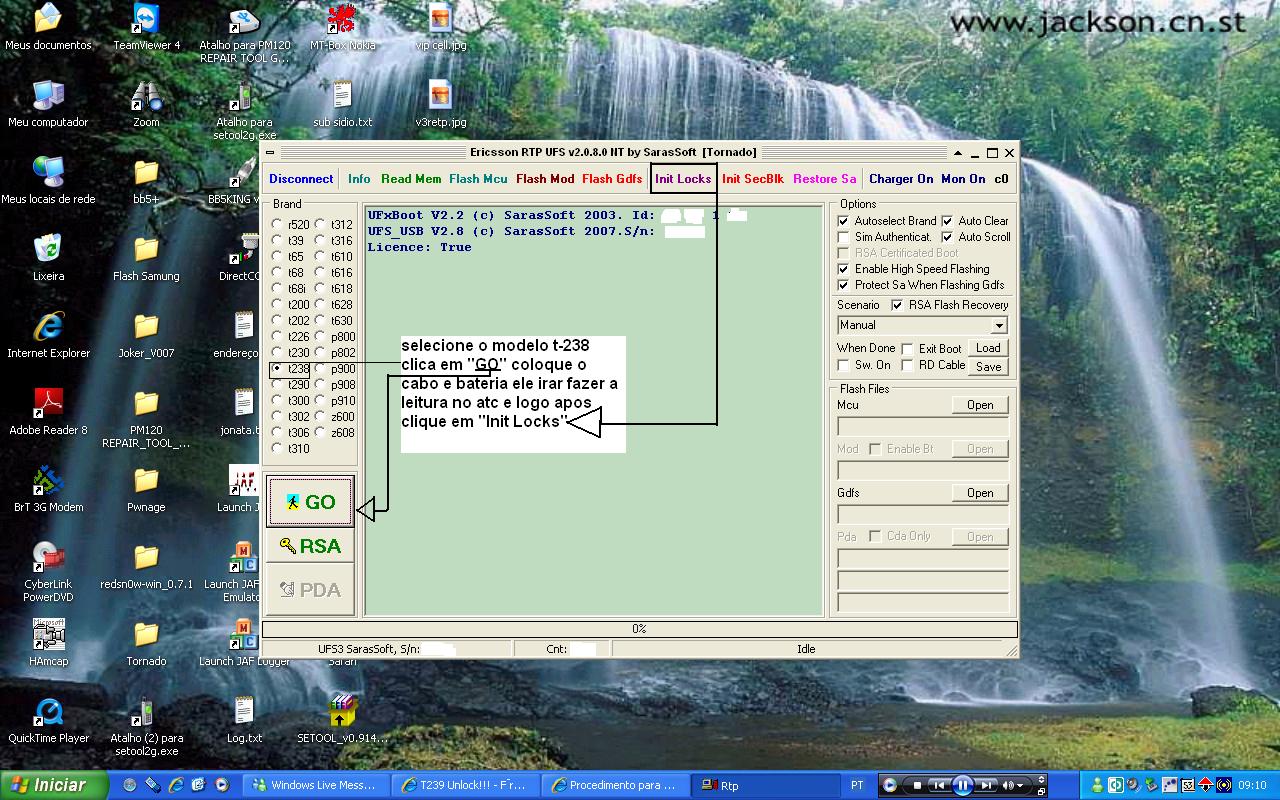The width and height of the screenshot is (1280, 800).
Task: Click Charger On toolbar item
Action: tap(901, 179)
